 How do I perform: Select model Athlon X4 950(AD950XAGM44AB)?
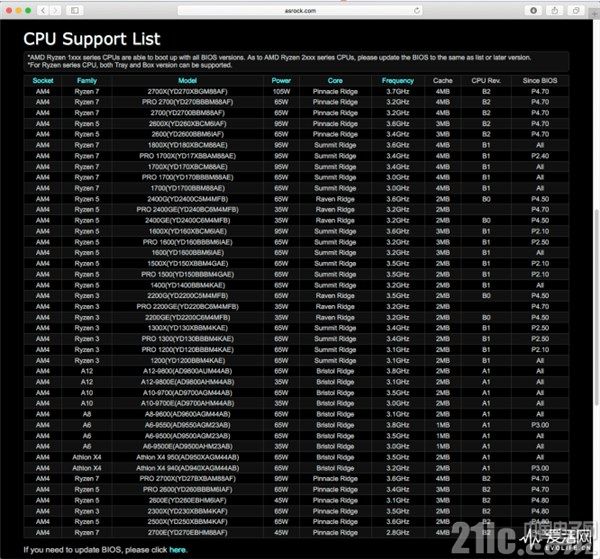(x=188, y=457)
